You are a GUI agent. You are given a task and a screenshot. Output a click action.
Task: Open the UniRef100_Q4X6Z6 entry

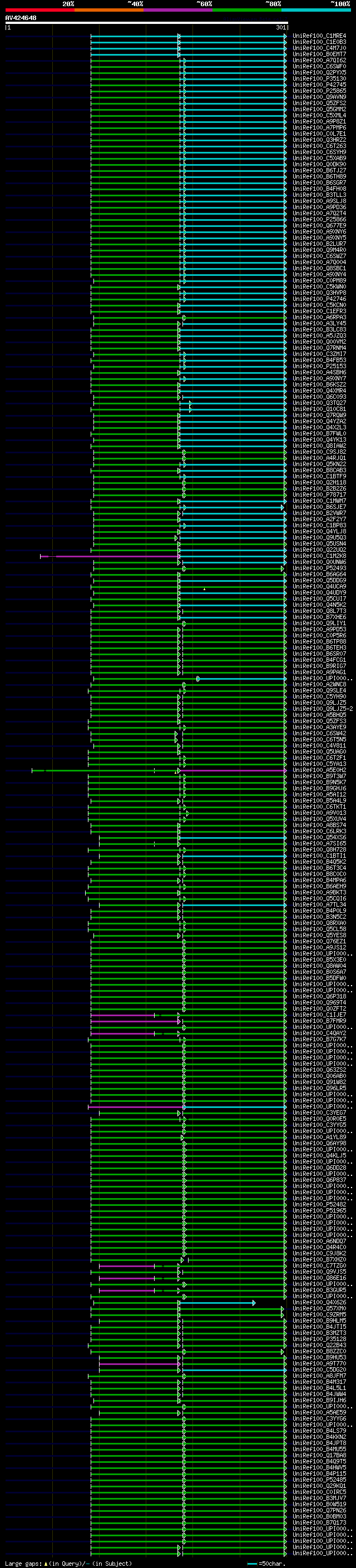[319, 1302]
